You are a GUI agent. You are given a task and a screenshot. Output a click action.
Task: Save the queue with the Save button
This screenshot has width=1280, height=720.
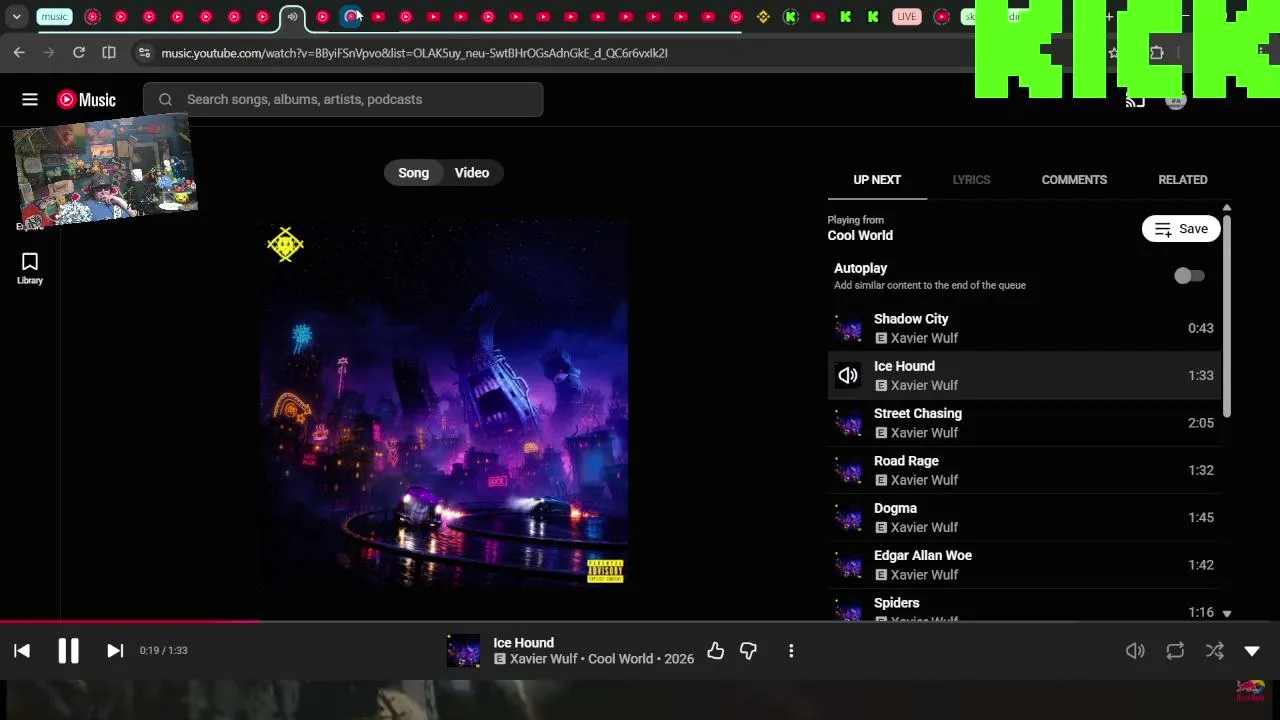1181,229
